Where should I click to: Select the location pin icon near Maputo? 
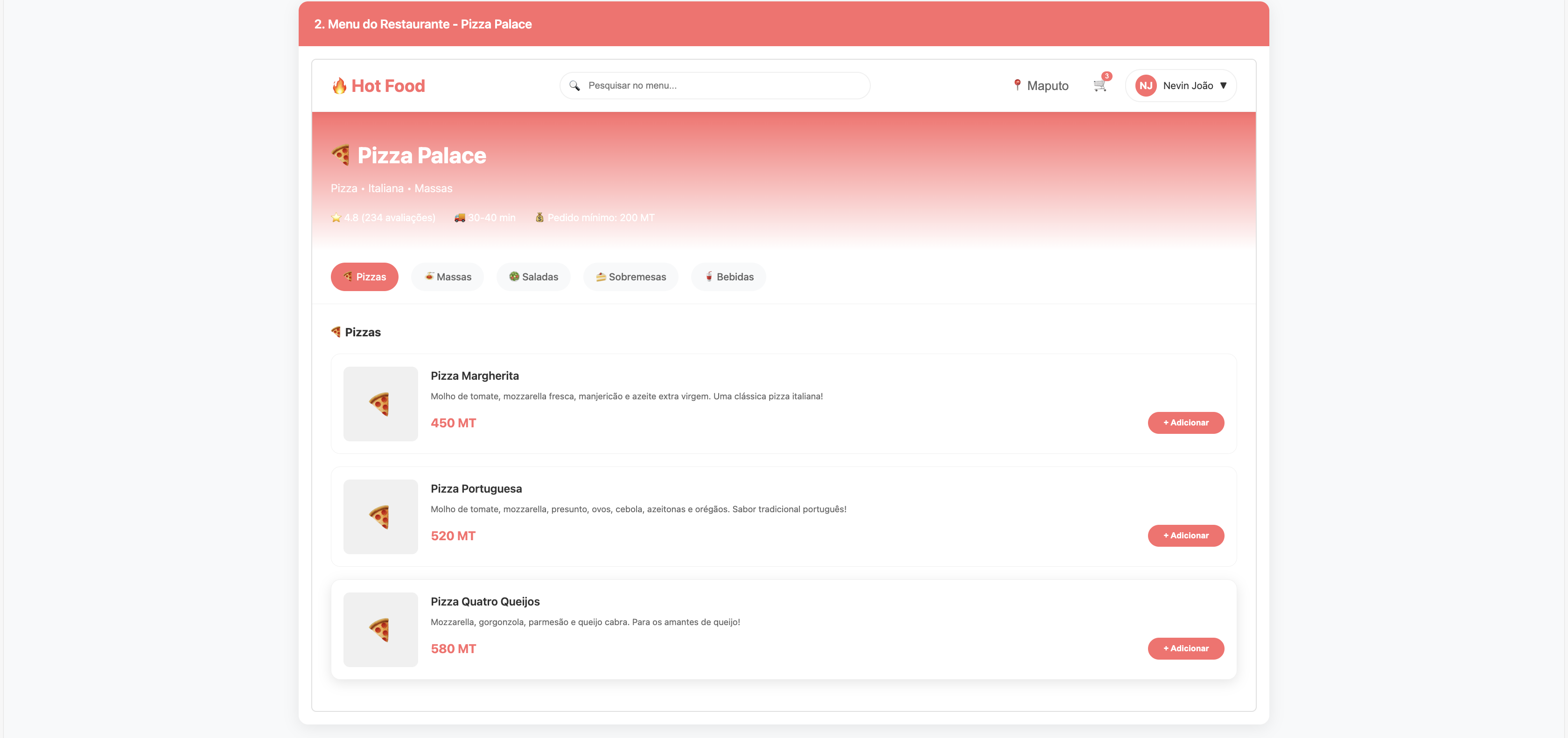point(1017,85)
